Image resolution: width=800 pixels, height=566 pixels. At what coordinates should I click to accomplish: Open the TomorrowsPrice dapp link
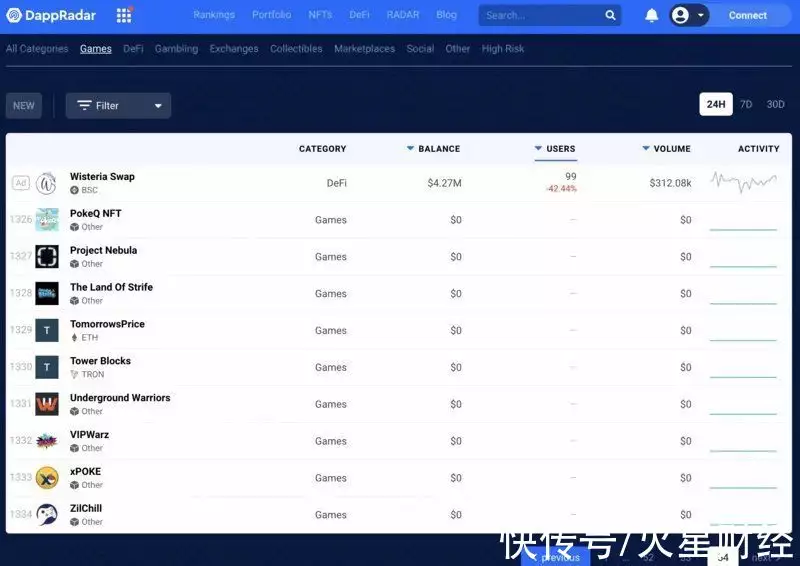click(x=107, y=324)
